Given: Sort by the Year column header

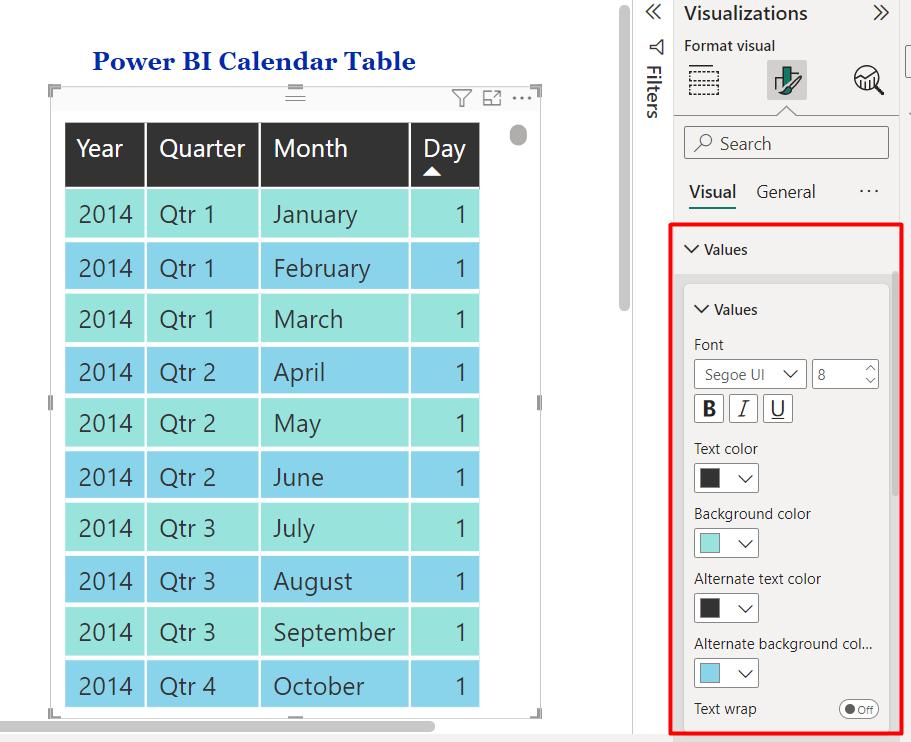Looking at the screenshot, I should tap(105, 155).
